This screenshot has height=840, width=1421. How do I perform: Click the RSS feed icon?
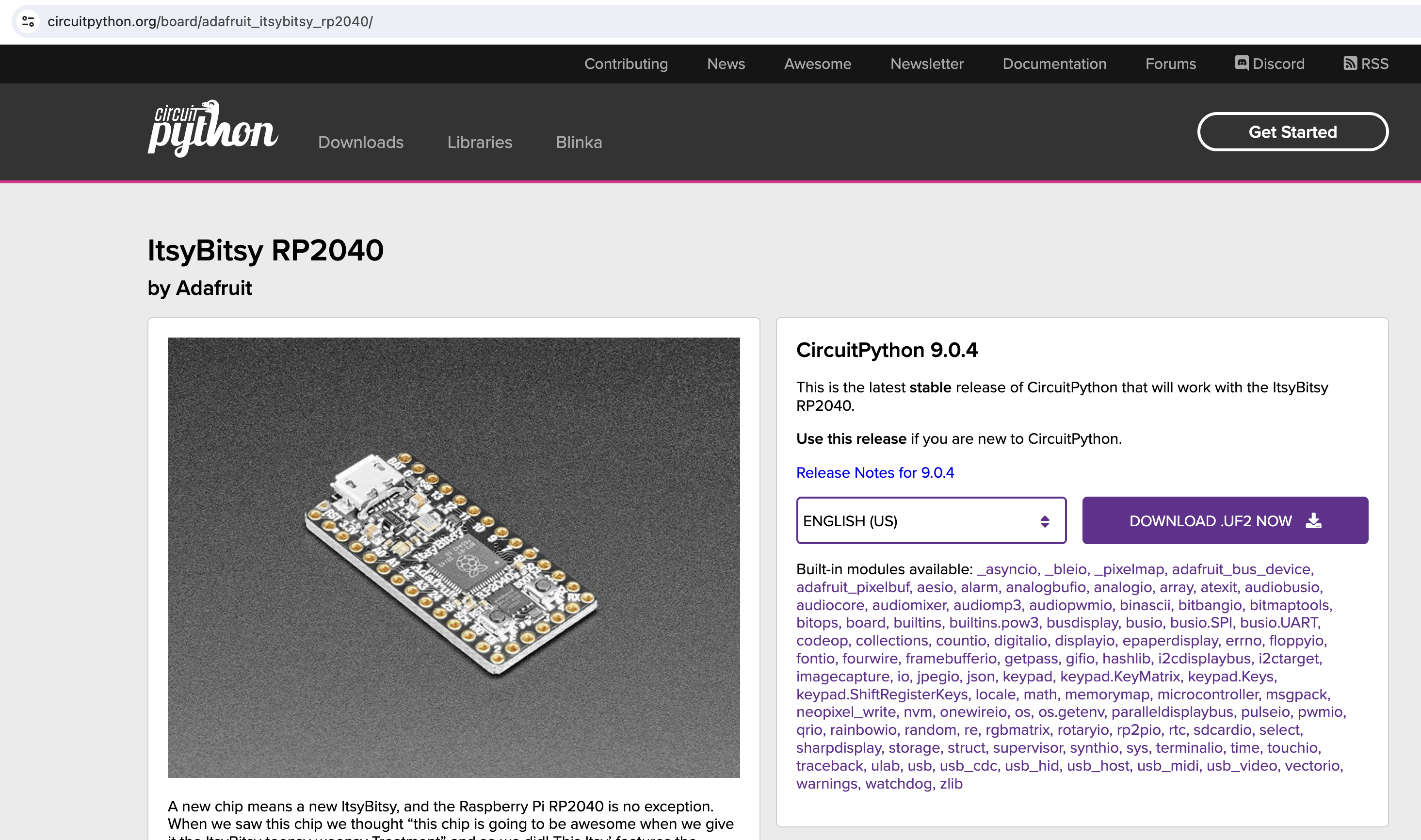pos(1350,63)
